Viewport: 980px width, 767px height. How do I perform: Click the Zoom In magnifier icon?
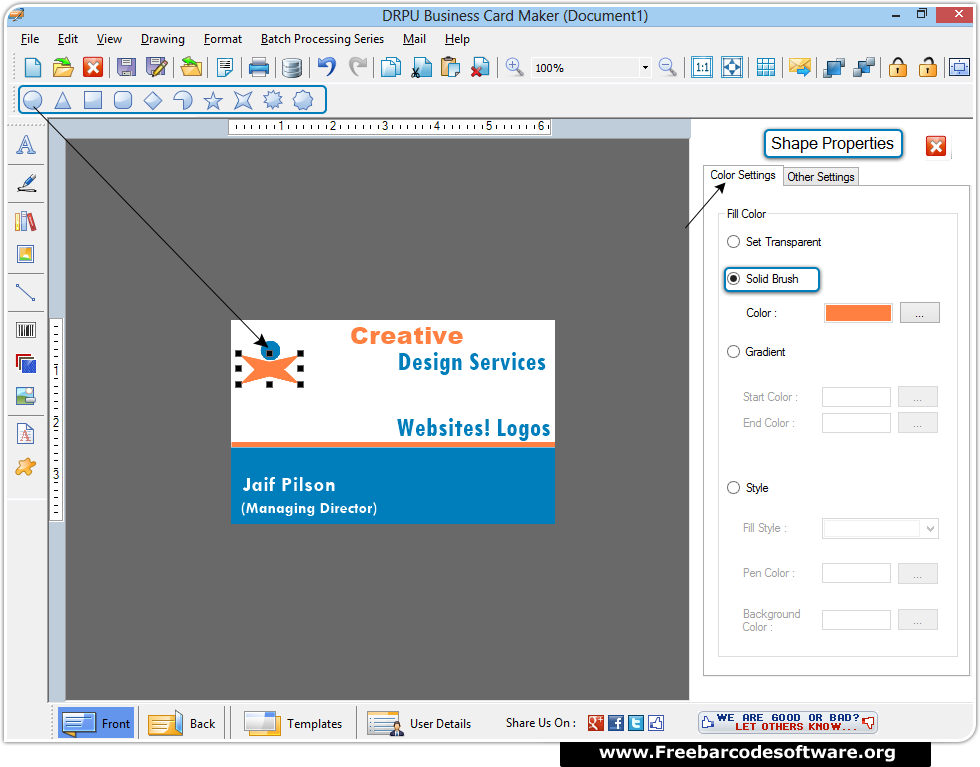[514, 67]
